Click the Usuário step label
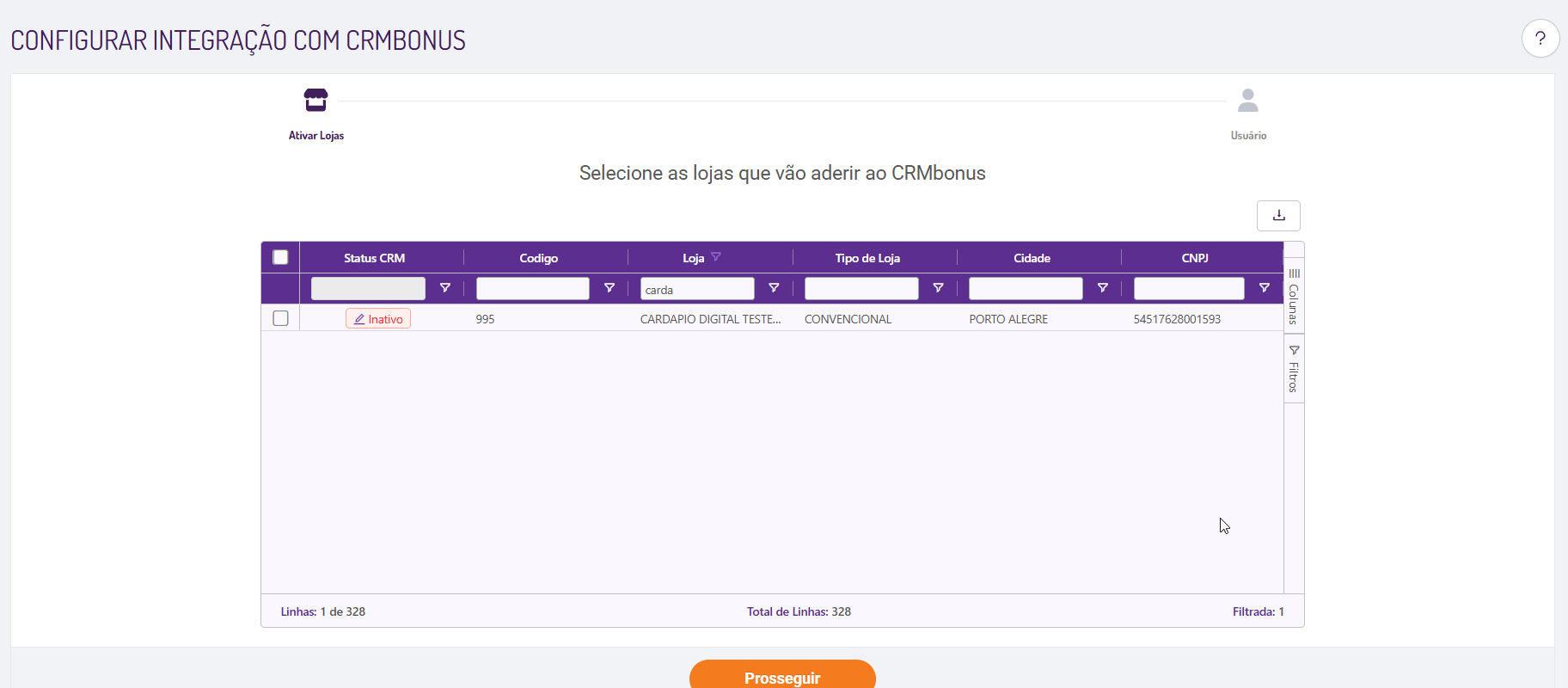Viewport: 1568px width, 688px height. [1248, 136]
